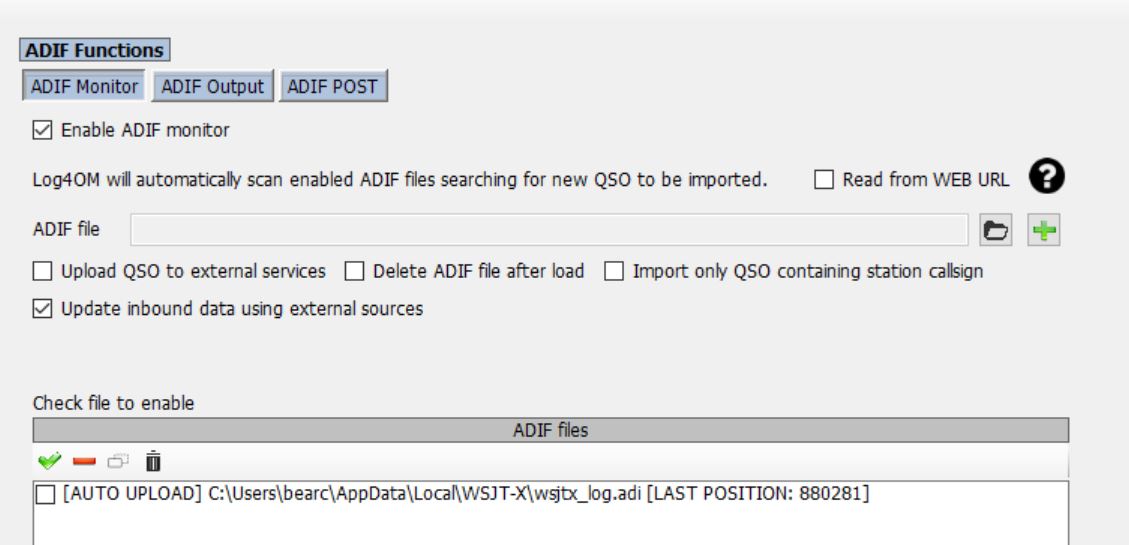Enable the wsjtx_log.adi file checkbox
Viewport: 1129px width, 545px height.
(x=45, y=495)
